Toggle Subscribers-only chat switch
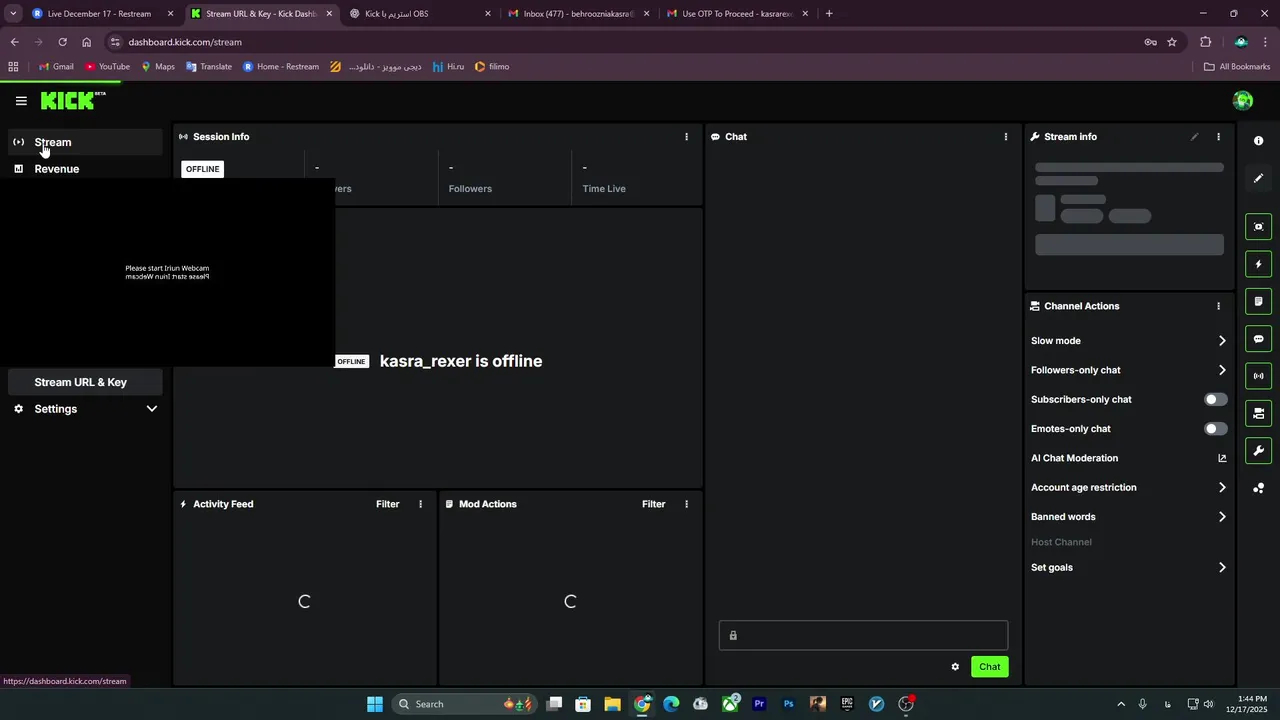 [x=1215, y=399]
